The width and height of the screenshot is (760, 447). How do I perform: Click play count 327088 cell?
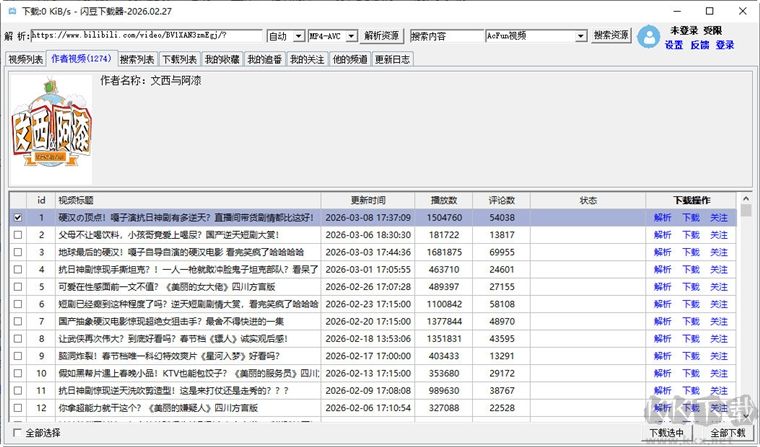[x=443, y=408]
